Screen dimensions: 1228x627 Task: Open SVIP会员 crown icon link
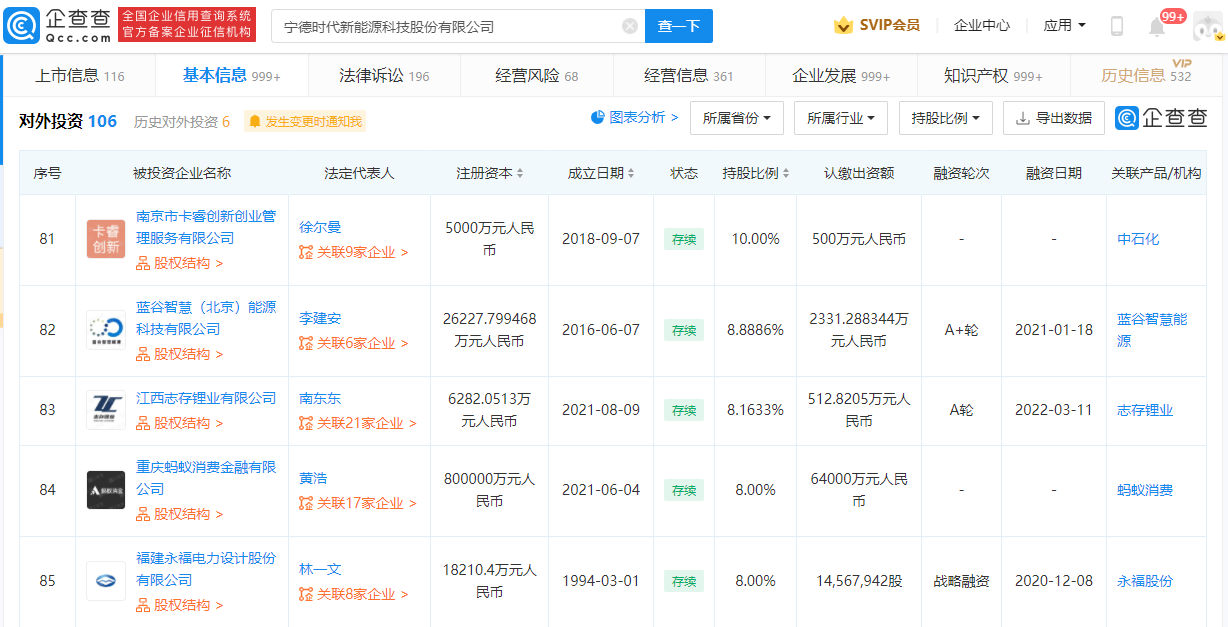(x=877, y=26)
